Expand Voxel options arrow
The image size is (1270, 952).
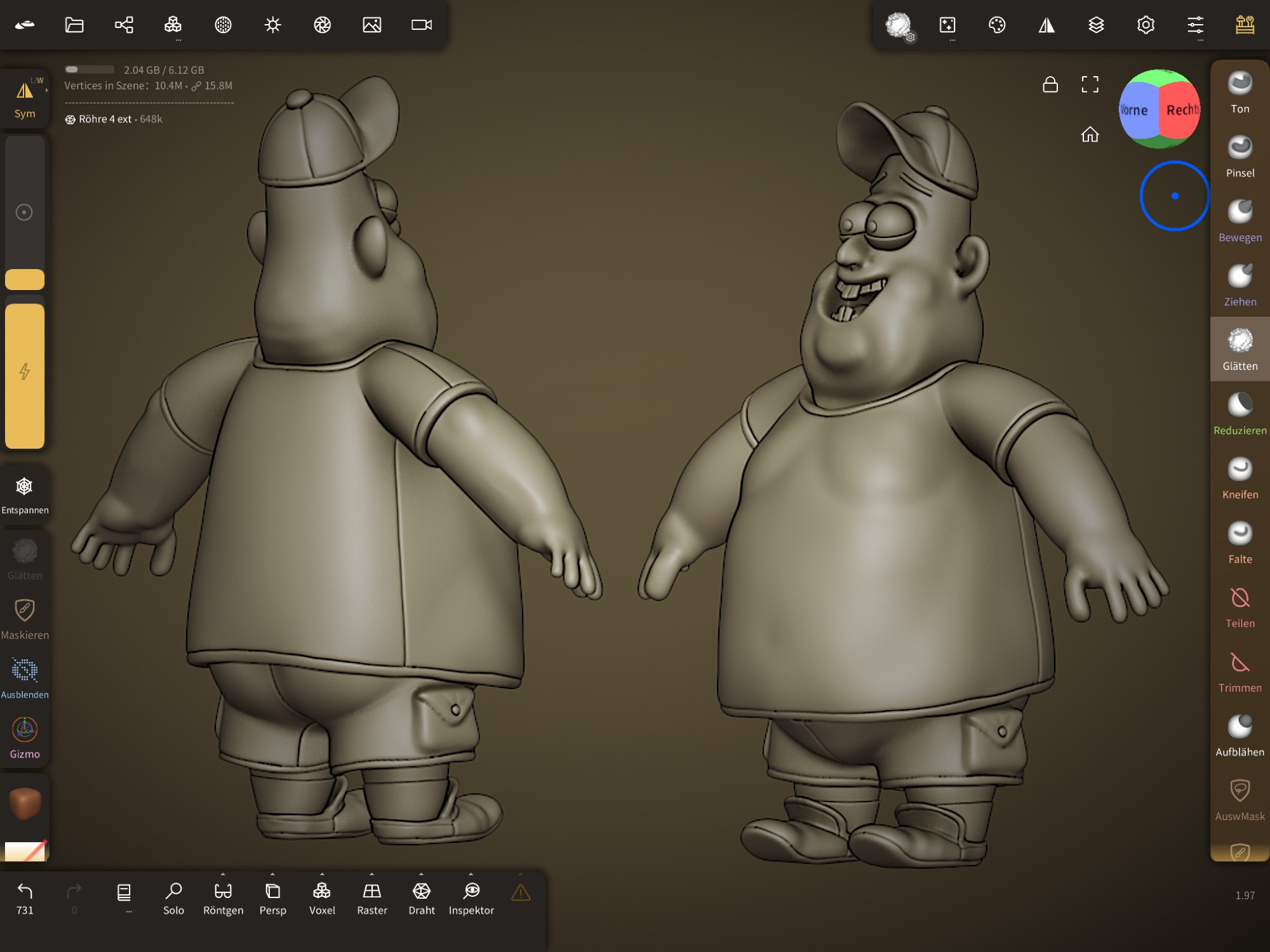322,874
